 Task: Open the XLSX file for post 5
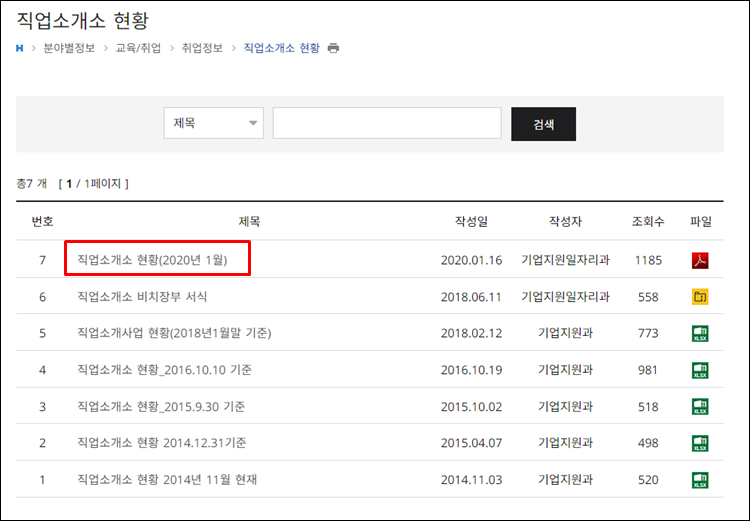click(700, 333)
